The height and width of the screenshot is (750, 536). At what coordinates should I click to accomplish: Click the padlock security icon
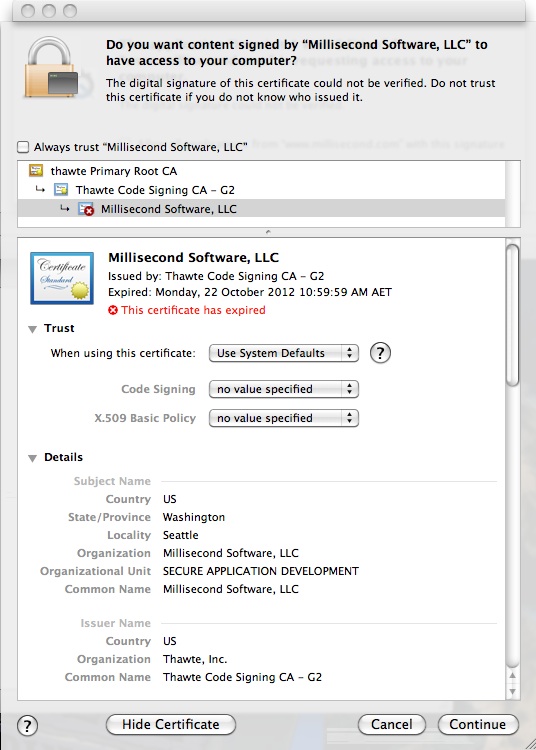[52, 67]
